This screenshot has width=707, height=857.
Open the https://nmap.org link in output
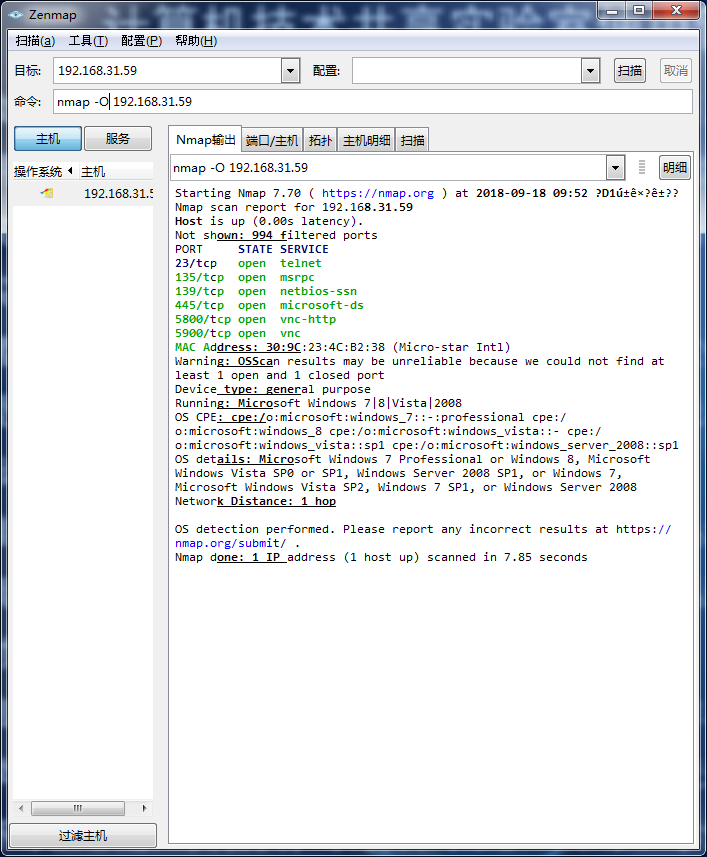pos(378,193)
